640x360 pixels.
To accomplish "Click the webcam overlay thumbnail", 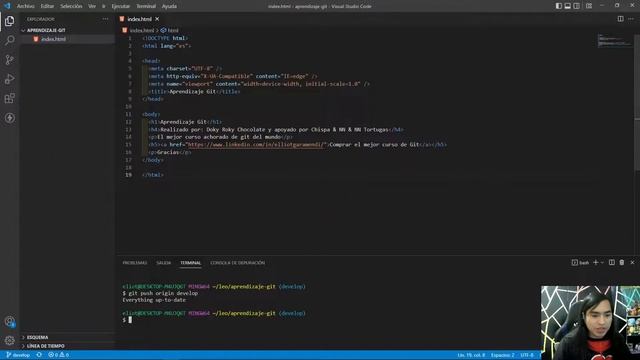I will (590, 322).
